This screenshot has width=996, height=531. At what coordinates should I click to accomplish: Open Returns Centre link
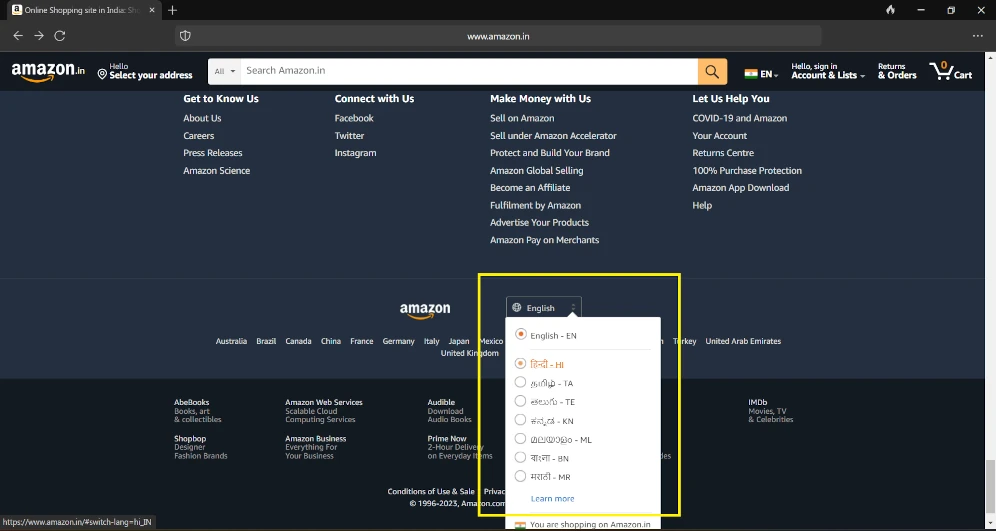(x=723, y=153)
